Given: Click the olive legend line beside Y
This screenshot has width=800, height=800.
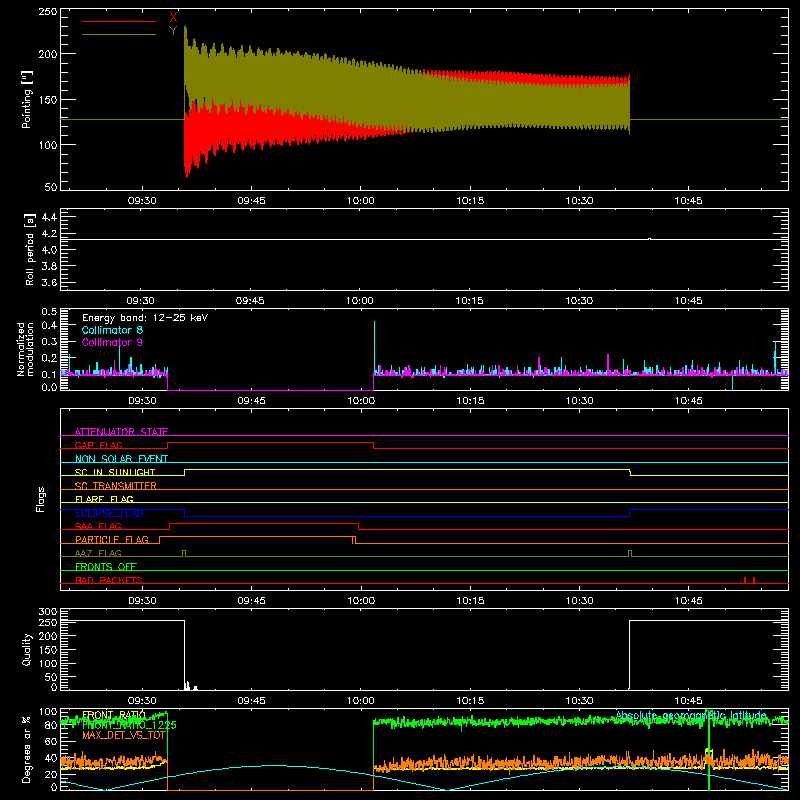Looking at the screenshot, I should [x=119, y=34].
